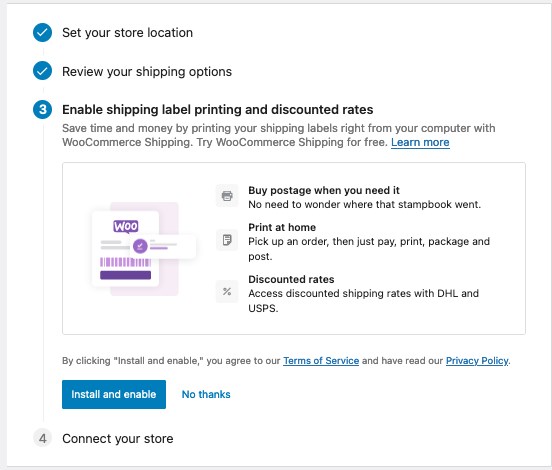Click the Woo shipping label illustration
Screen dimensions: 552x470
143,249
